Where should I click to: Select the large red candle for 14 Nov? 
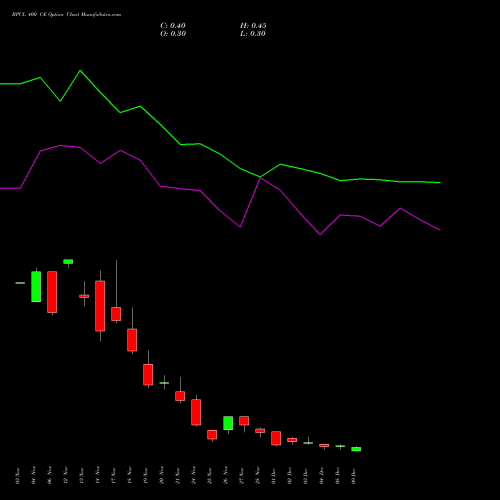pos(100,306)
